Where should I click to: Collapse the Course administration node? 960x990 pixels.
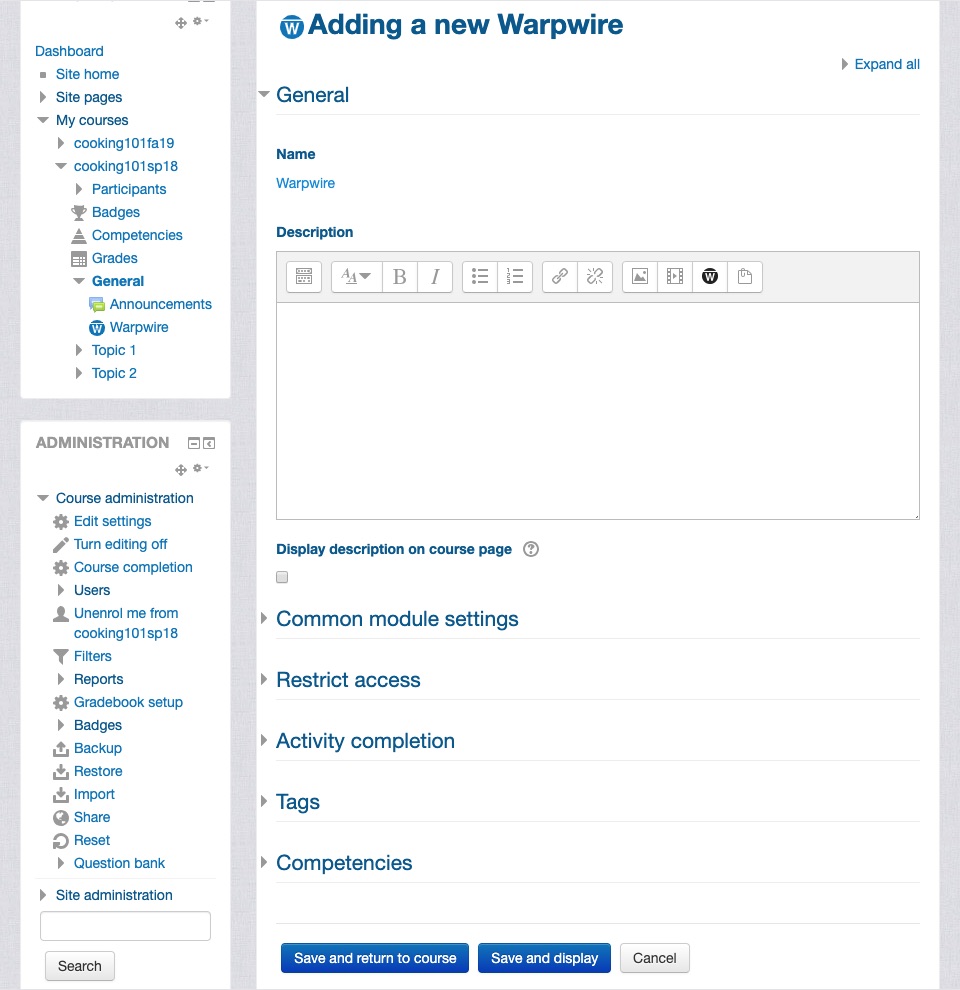coord(43,498)
